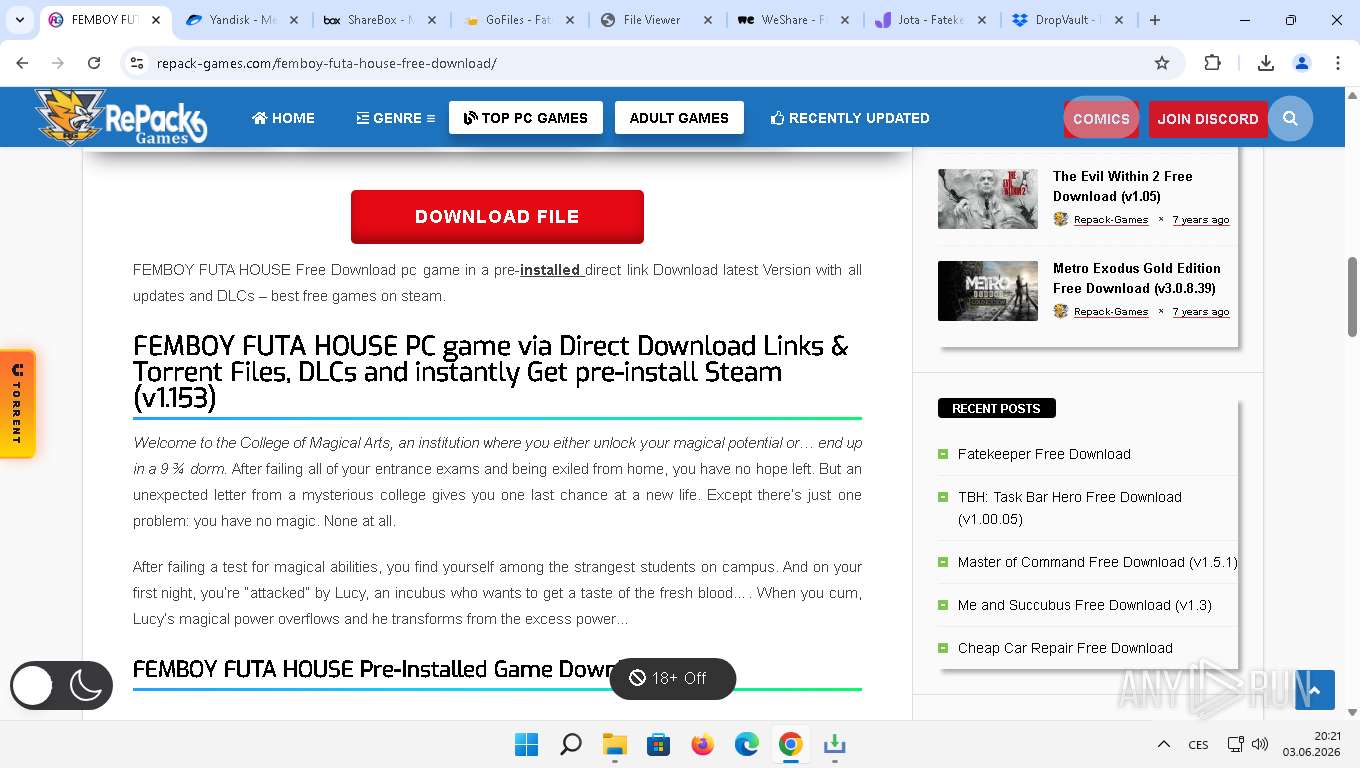Screen dimensions: 1360x768
Task: Open Fatekeeper Free Download post
Action: pyautogui.click(x=1044, y=454)
